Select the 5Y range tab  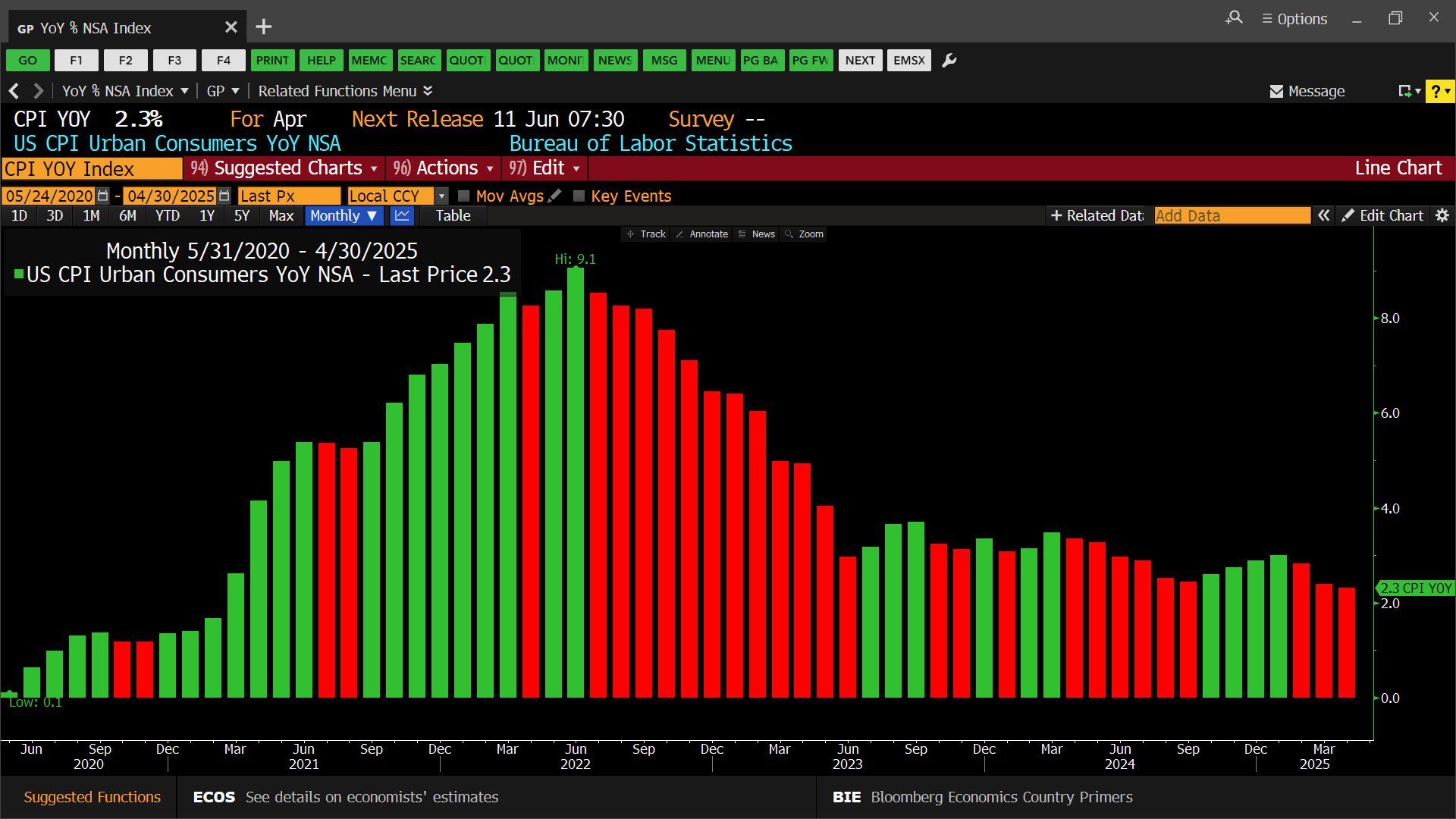pos(241,216)
